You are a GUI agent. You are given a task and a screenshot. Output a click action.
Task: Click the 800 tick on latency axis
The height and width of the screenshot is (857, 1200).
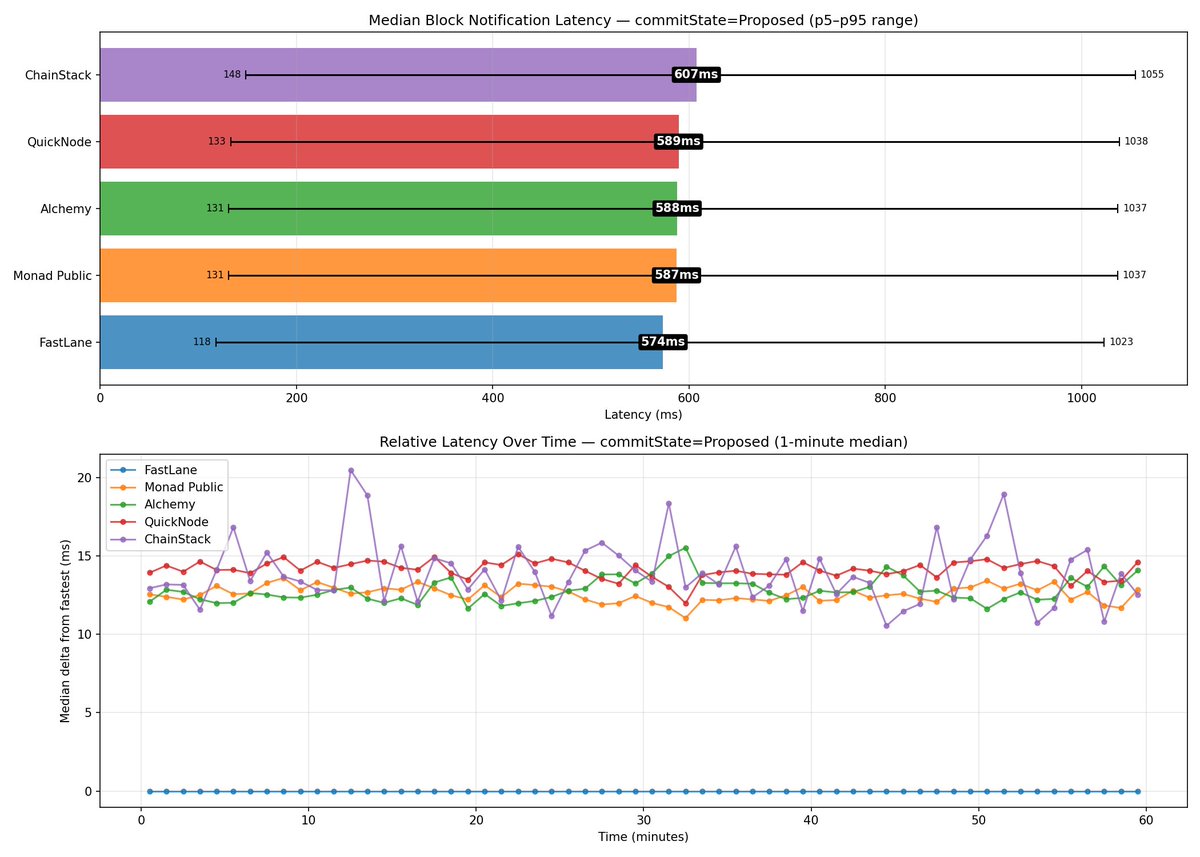click(x=885, y=397)
